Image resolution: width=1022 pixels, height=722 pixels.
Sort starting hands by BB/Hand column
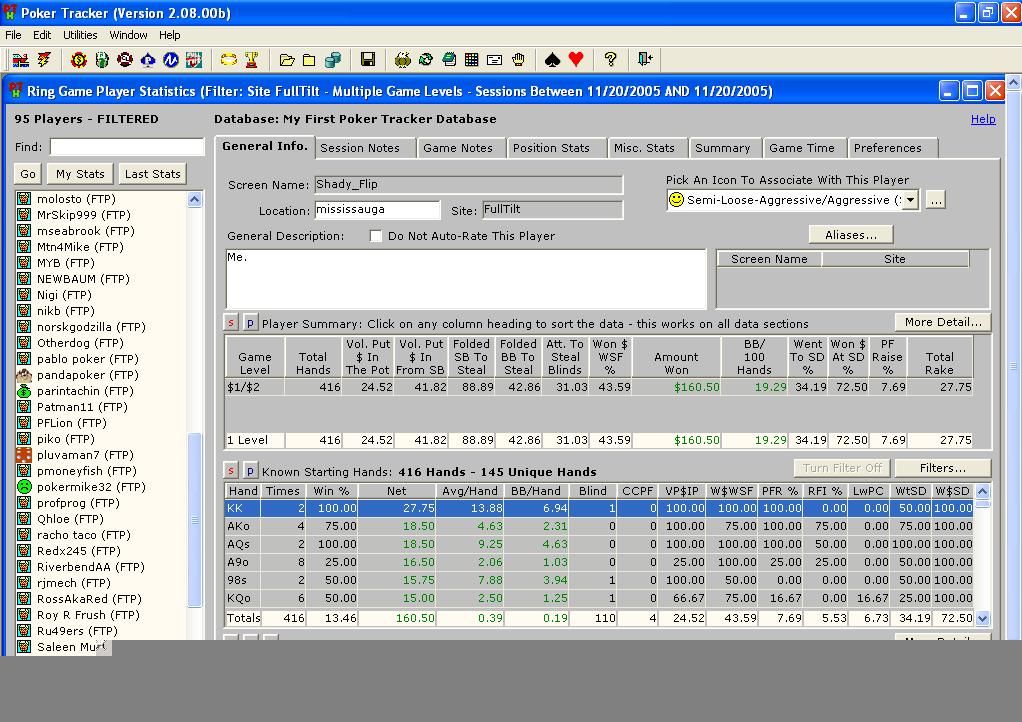tap(536, 491)
